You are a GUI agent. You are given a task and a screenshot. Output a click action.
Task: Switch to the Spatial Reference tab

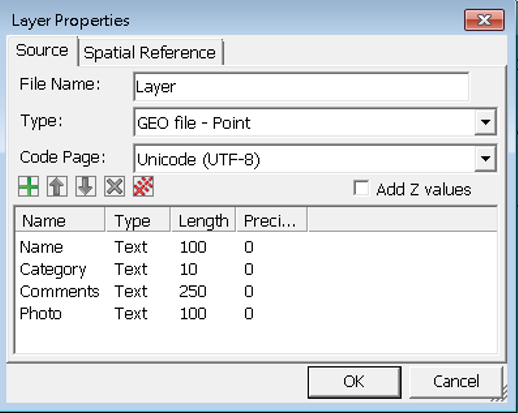(150, 53)
